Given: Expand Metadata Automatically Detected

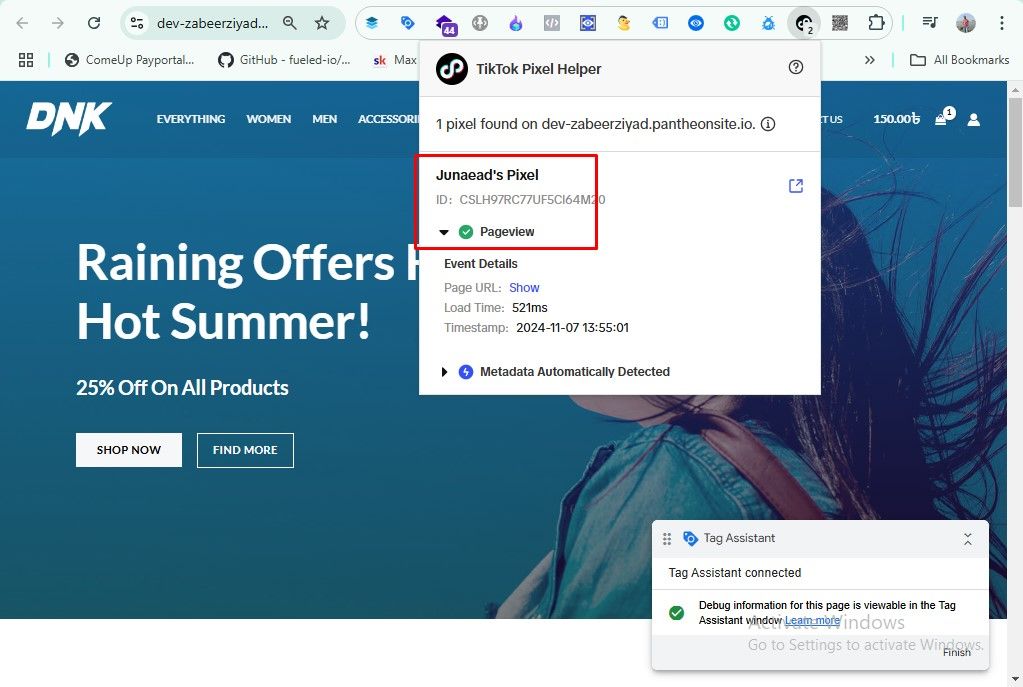Looking at the screenshot, I should point(444,372).
